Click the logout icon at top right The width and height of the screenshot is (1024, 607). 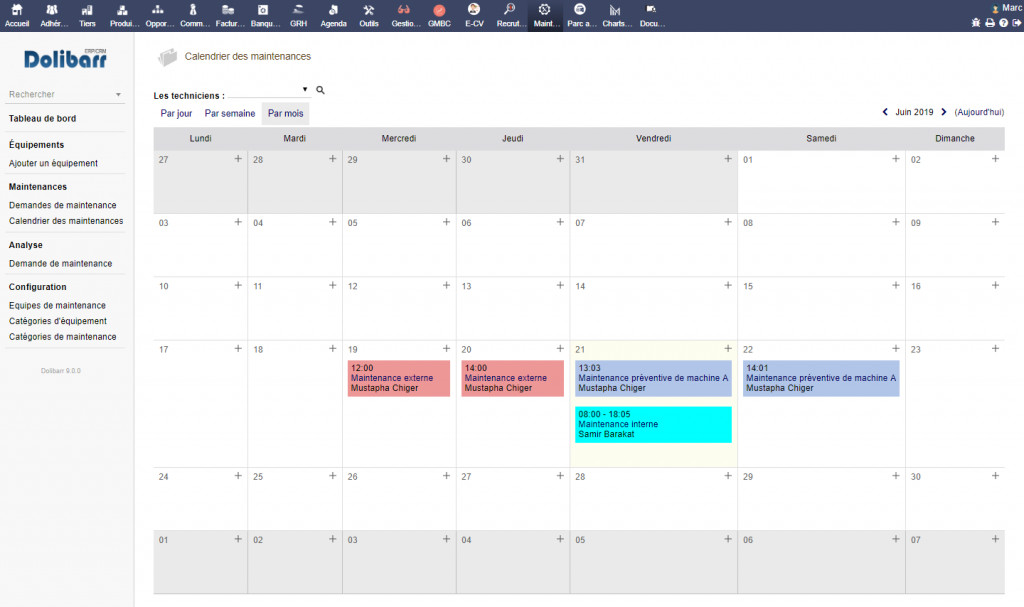[x=1016, y=22]
